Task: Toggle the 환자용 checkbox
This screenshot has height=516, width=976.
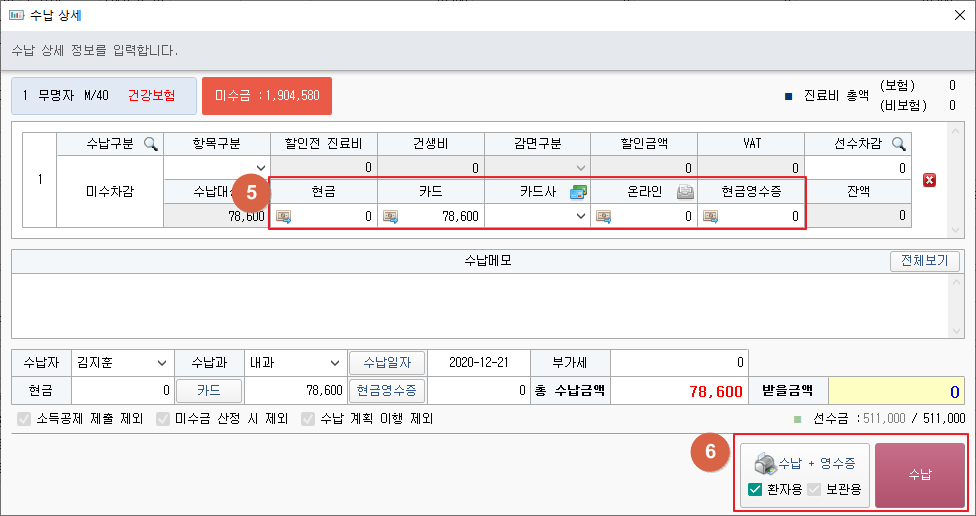Action: click(755, 489)
